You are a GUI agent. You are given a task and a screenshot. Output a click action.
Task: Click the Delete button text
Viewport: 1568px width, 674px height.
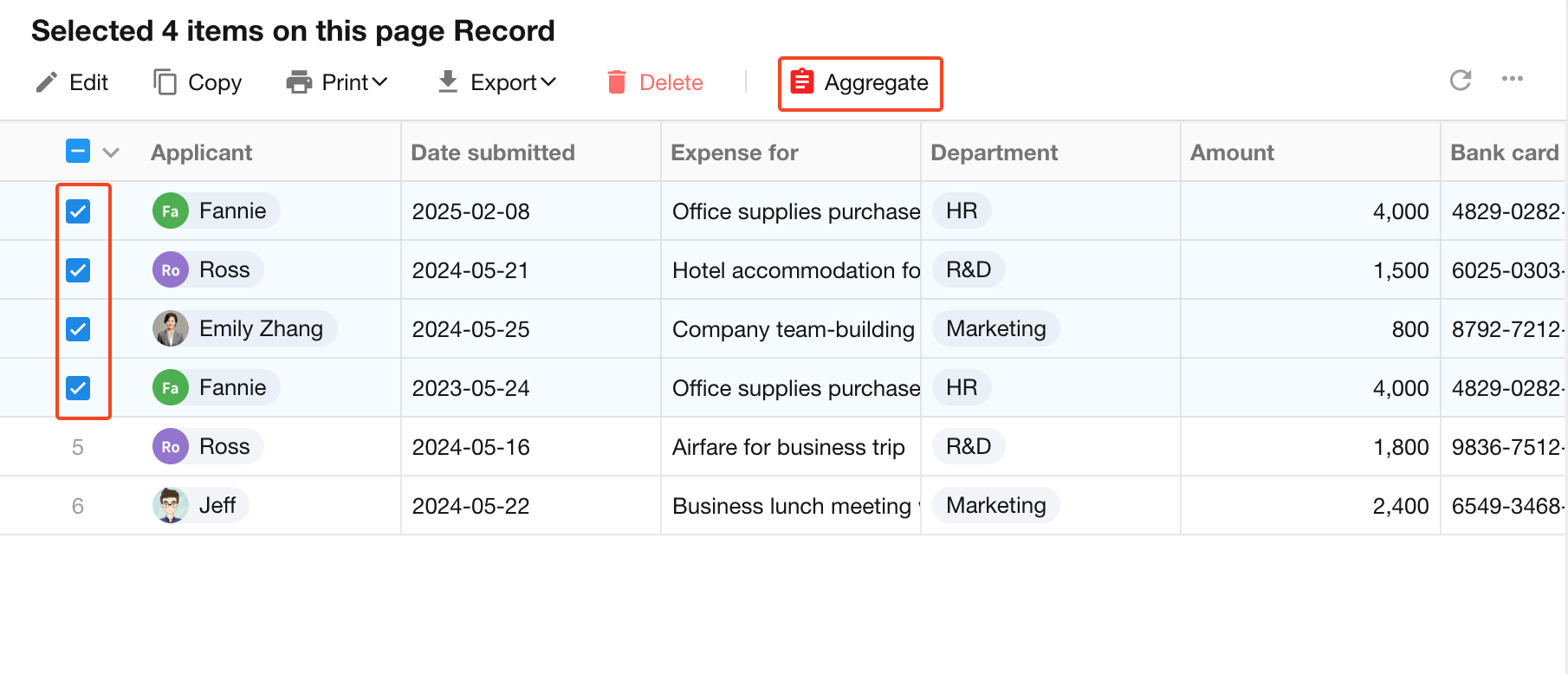point(671,83)
